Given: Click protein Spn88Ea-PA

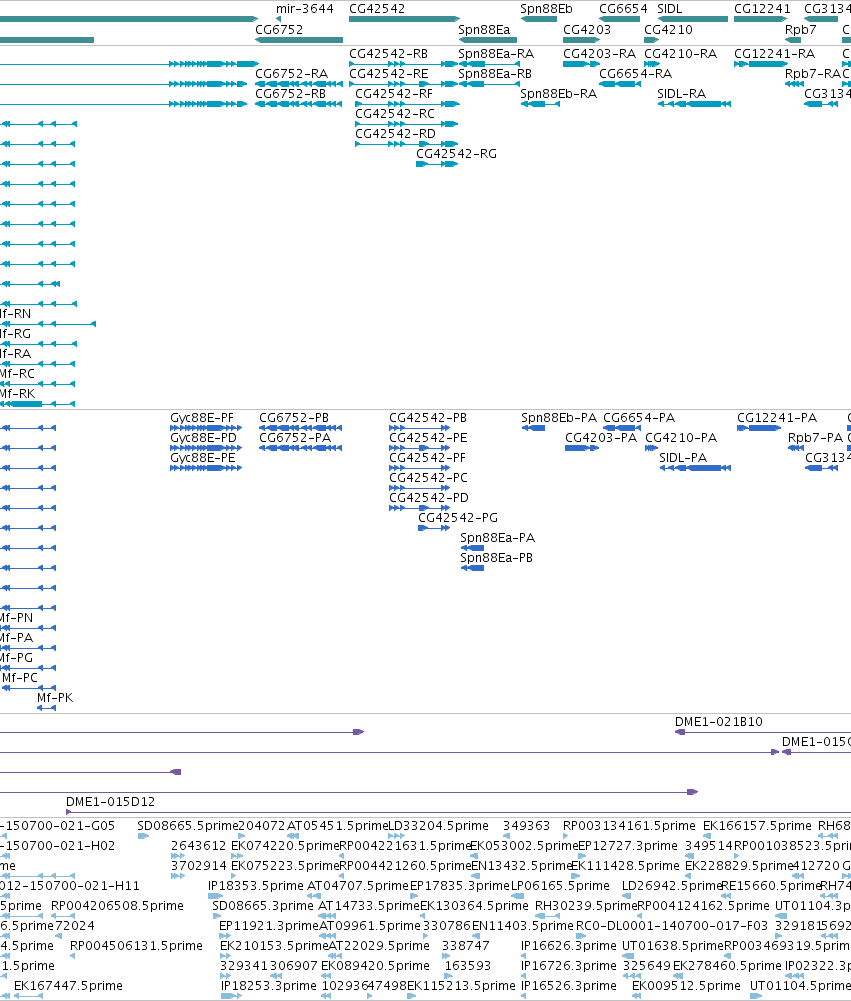Looking at the screenshot, I should click(x=472, y=548).
